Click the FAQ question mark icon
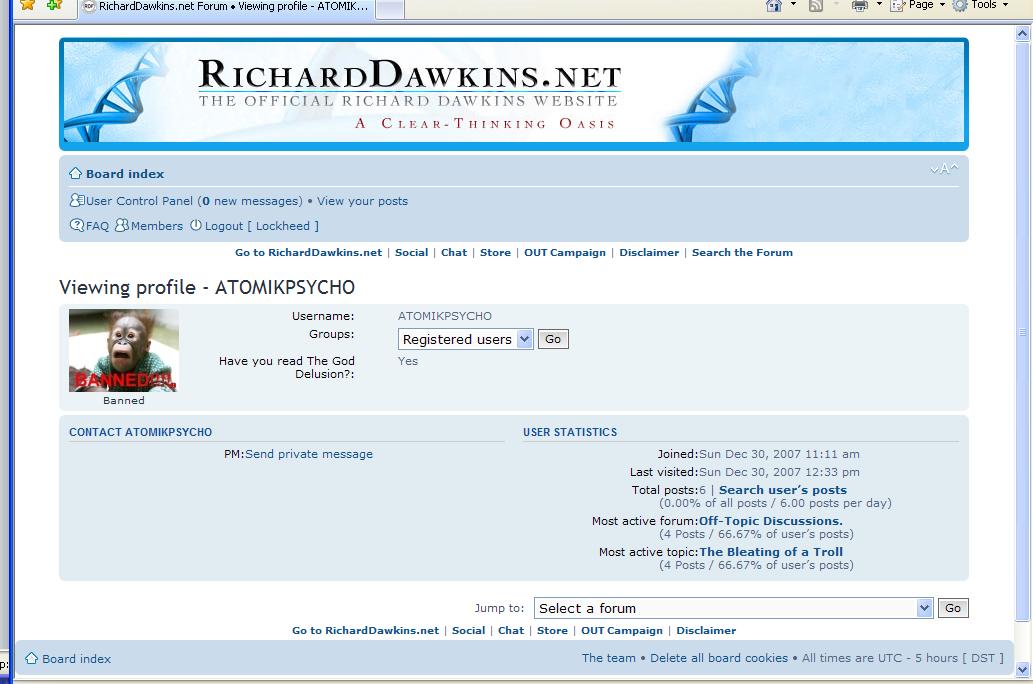The height and width of the screenshot is (684, 1033). tap(76, 226)
